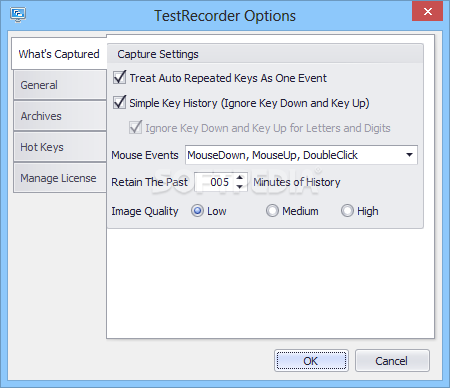Select High image quality
Screen dimensions: 450x388
(347, 211)
